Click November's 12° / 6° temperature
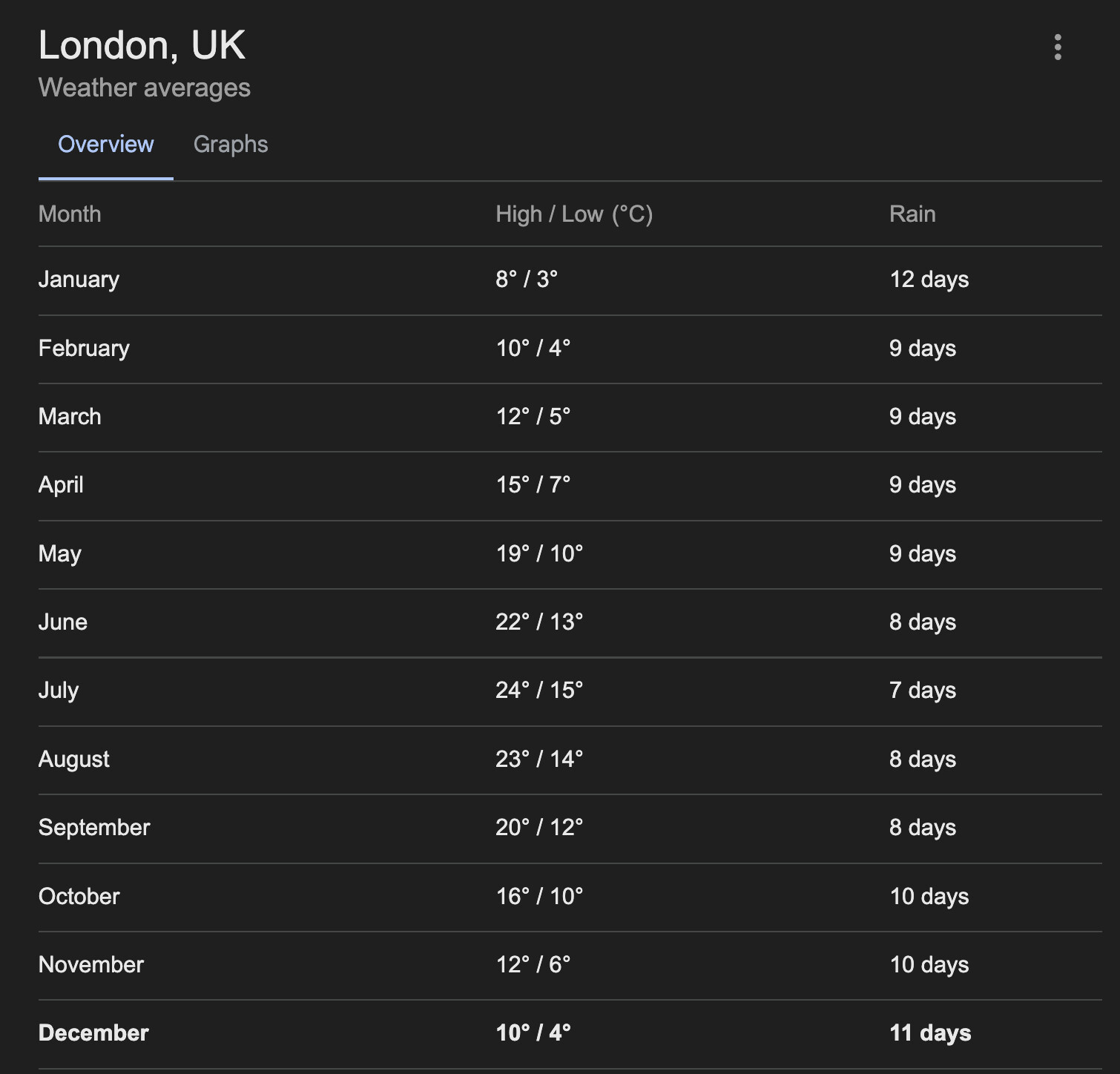Screen dimensions: 1120x1074 pyautogui.click(x=533, y=965)
